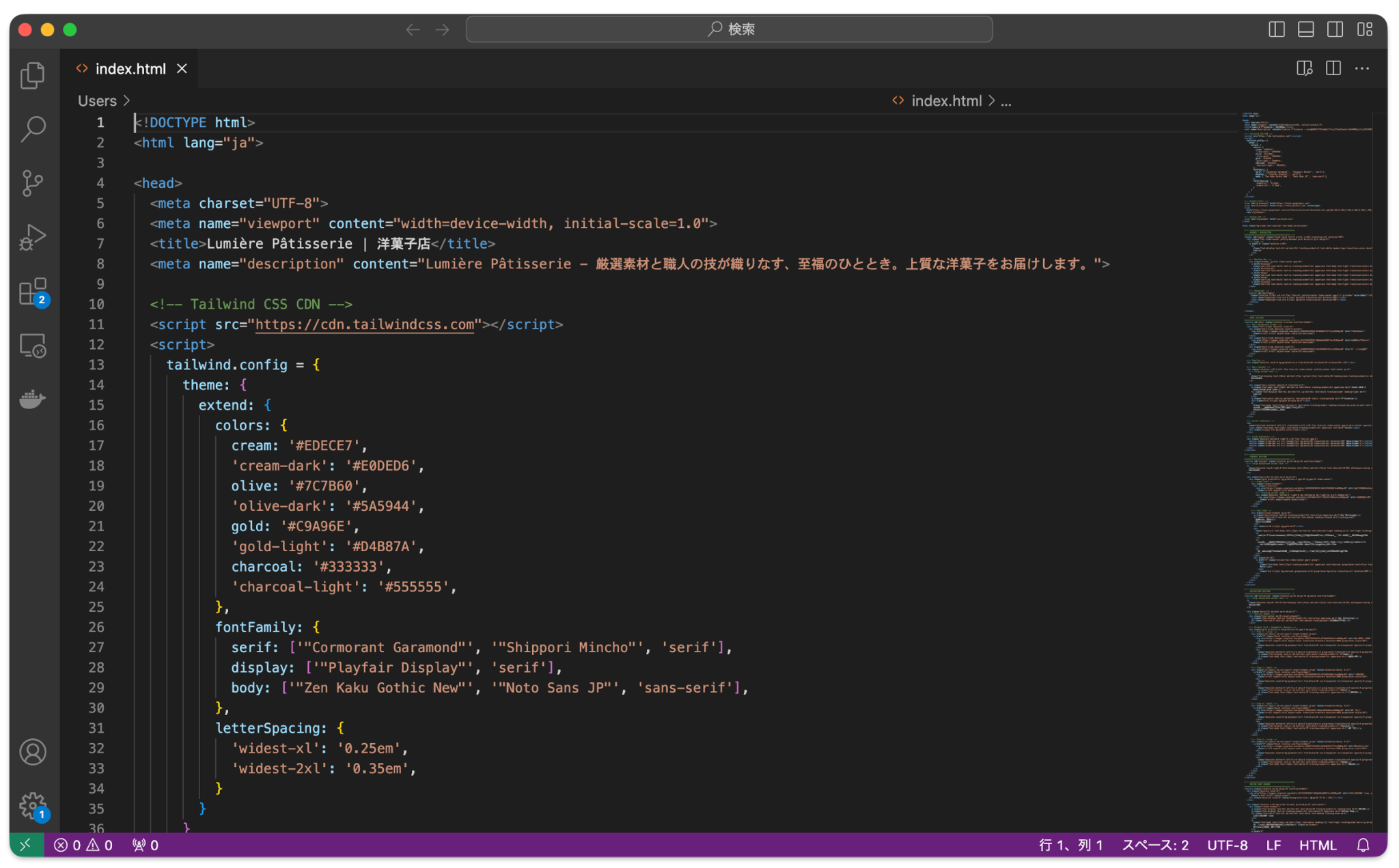Click the meta charset UTF-8 line
Image resolution: width=1399 pixels, height=868 pixels.
coord(239,204)
